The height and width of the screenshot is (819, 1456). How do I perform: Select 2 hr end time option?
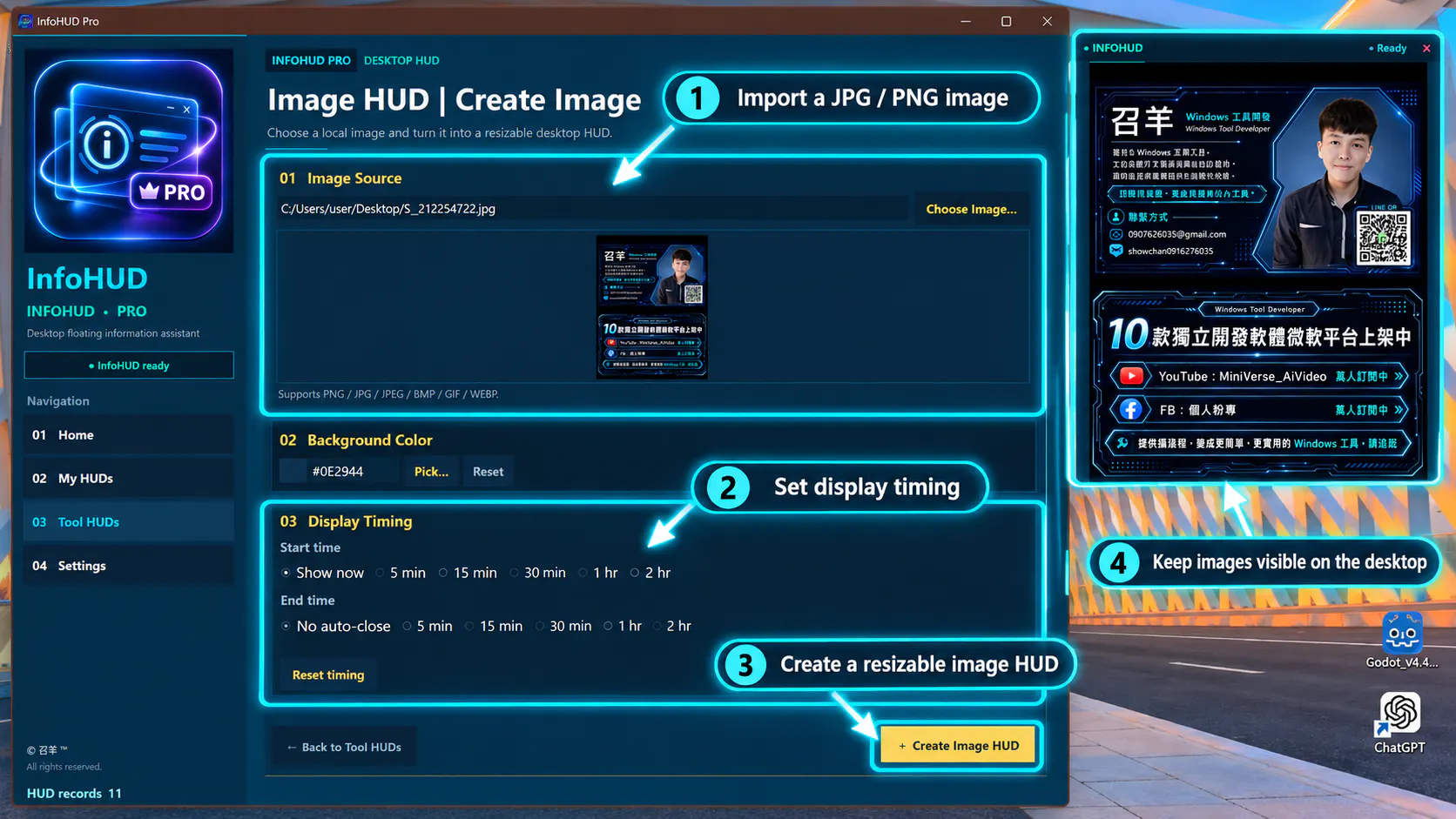pyautogui.click(x=671, y=626)
